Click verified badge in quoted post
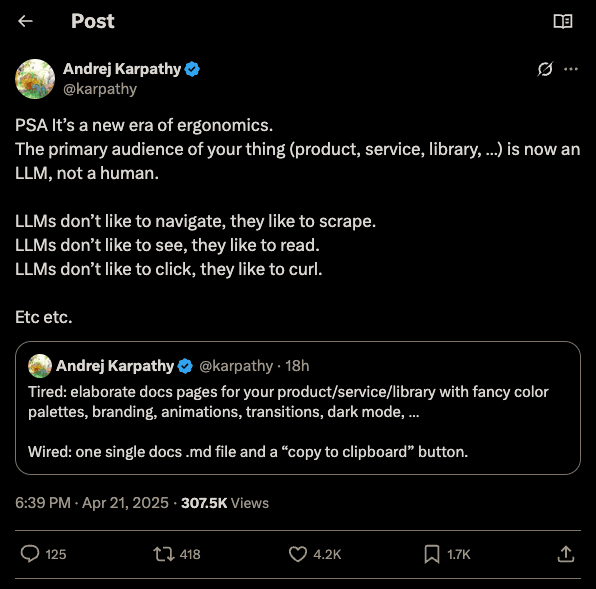Screen dimensions: 596x589 tap(185, 366)
